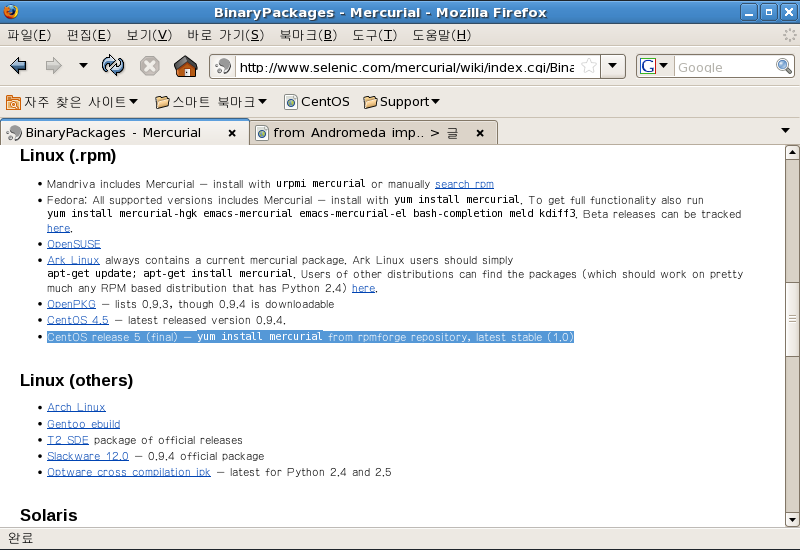Screen dimensions: 800x550
Task: Open the Google search engine selector
Action: click(655, 66)
